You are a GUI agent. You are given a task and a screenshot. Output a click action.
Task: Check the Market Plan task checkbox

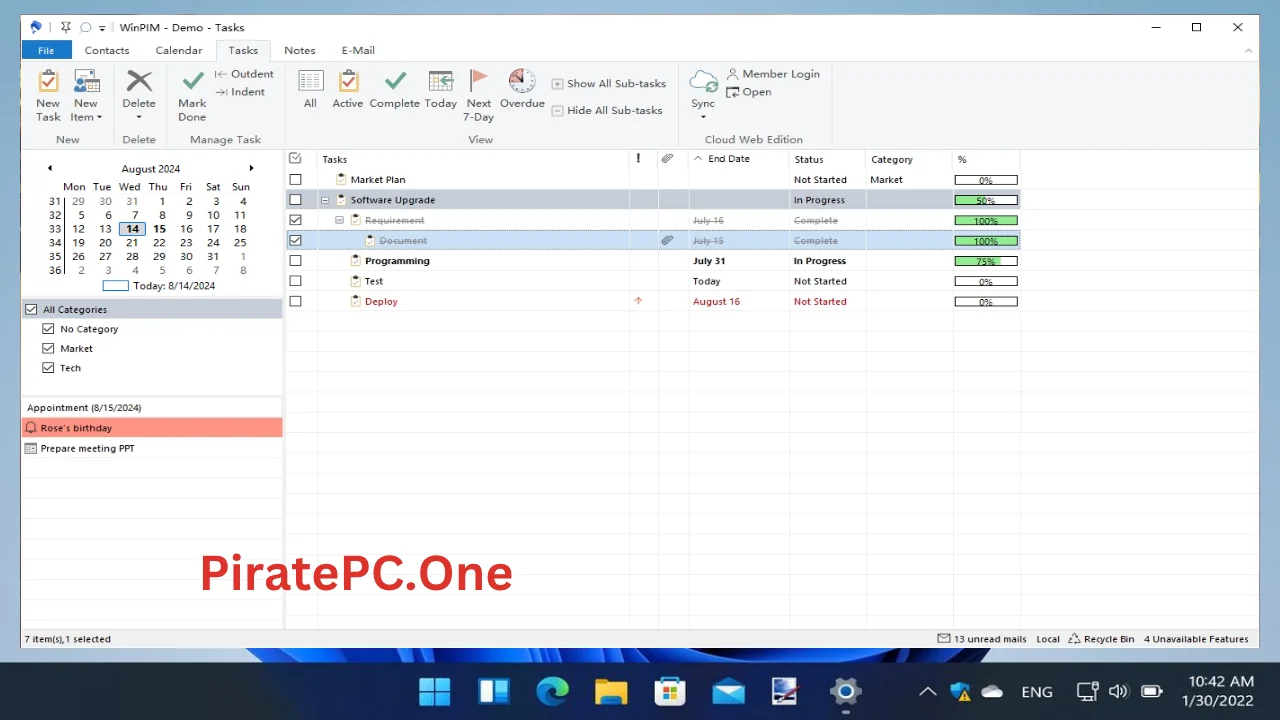point(295,180)
